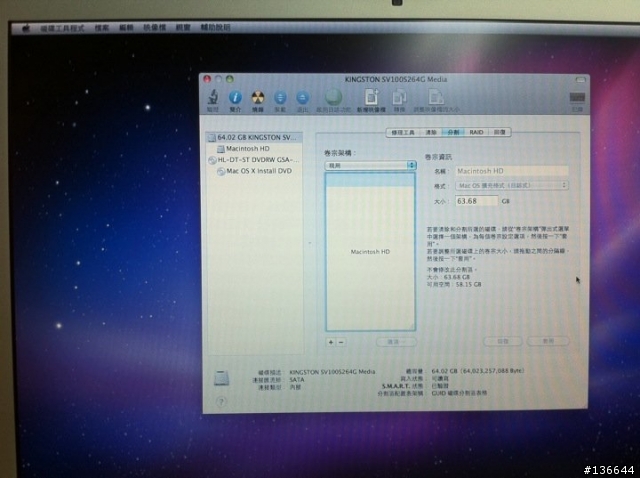
Task: Click the Name field showing Macintosh HD
Action: click(x=511, y=171)
